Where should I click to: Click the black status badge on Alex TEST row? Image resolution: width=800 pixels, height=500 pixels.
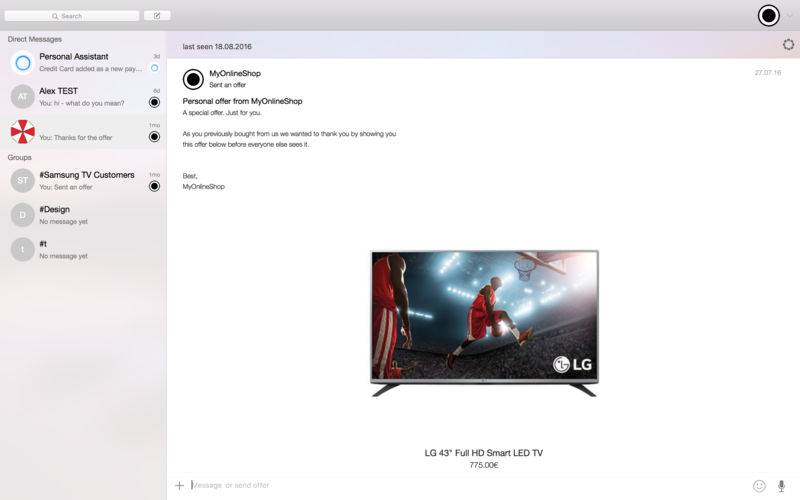tap(154, 103)
